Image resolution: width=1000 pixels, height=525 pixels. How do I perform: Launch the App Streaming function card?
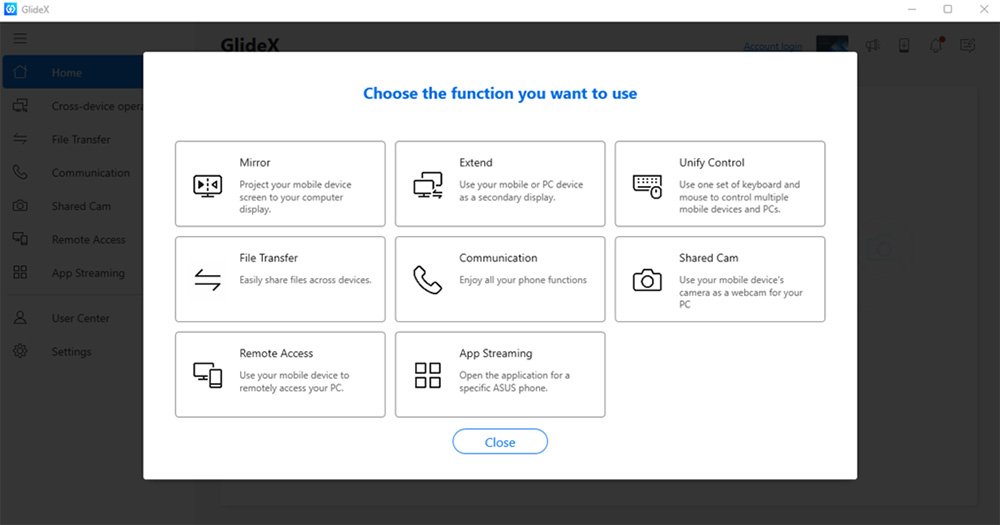(500, 374)
